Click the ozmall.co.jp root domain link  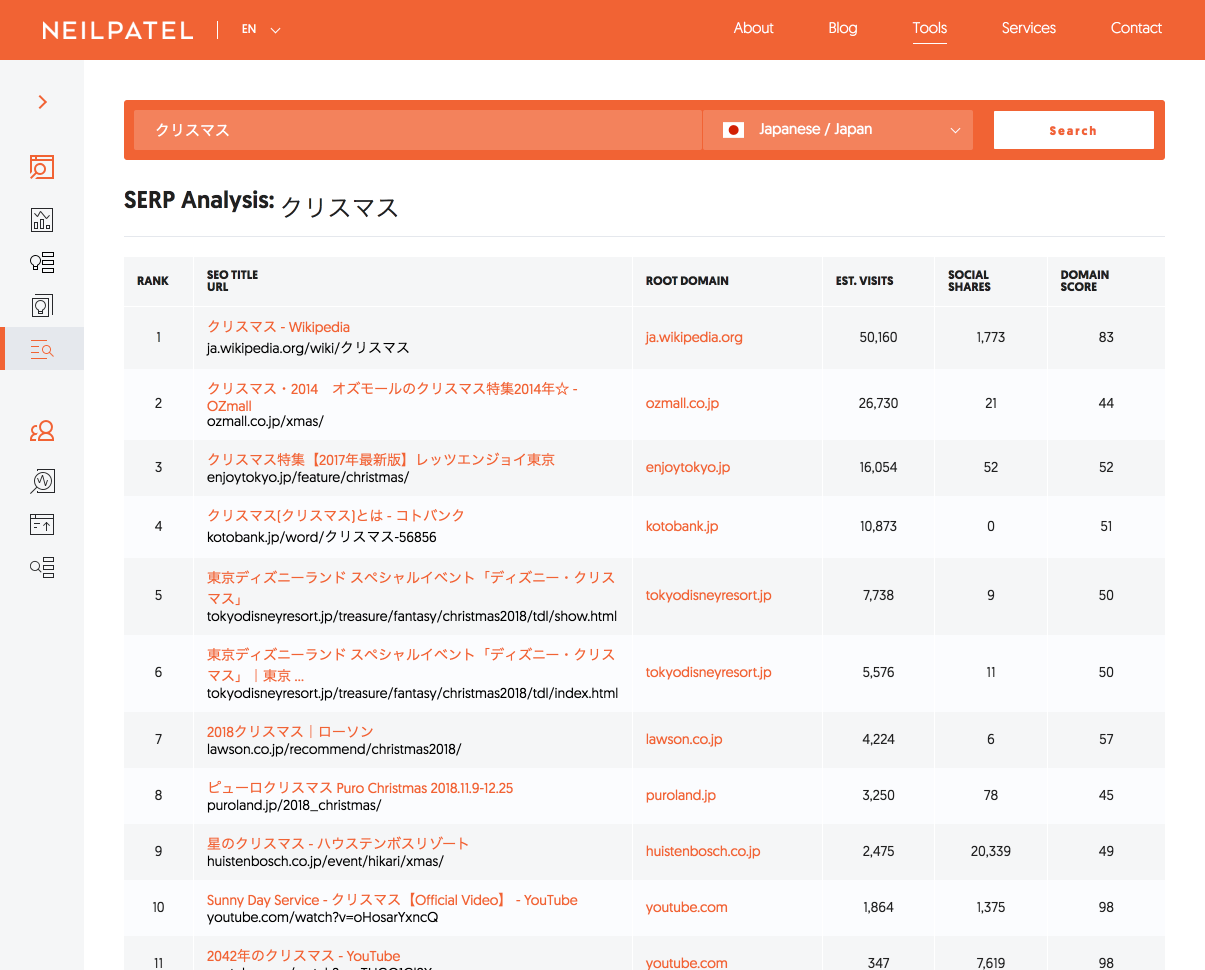pyautogui.click(x=682, y=403)
